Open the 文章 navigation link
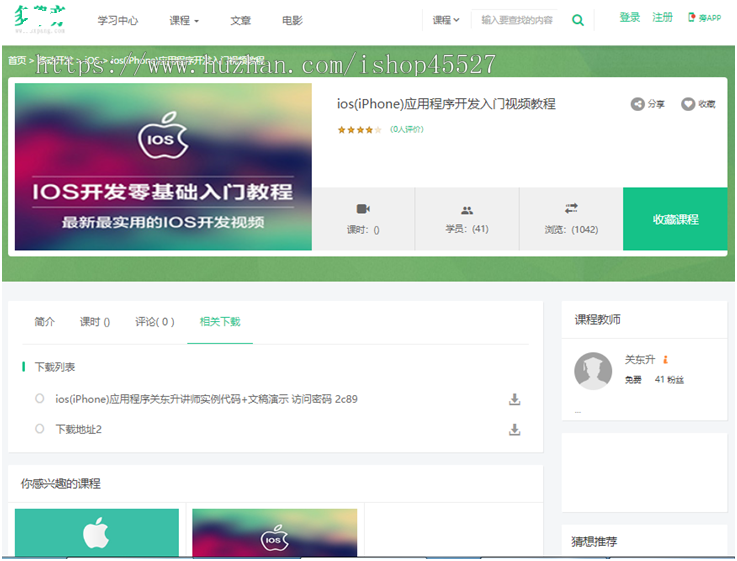Viewport: 737px width, 561px height. click(240, 21)
